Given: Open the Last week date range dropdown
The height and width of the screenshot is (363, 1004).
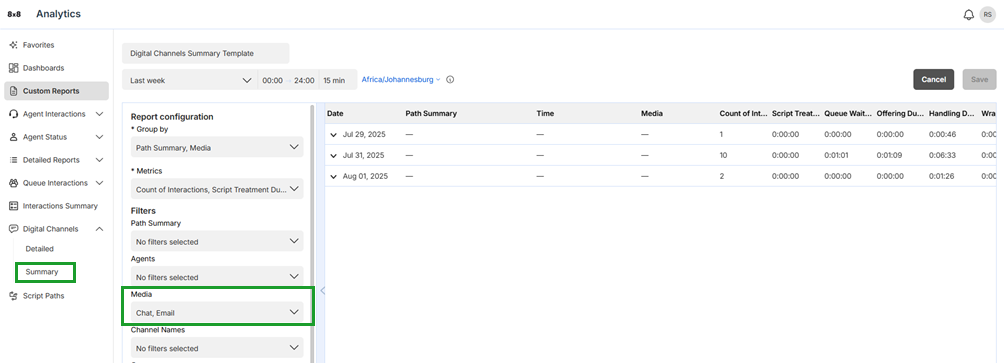Looking at the screenshot, I should (x=190, y=81).
